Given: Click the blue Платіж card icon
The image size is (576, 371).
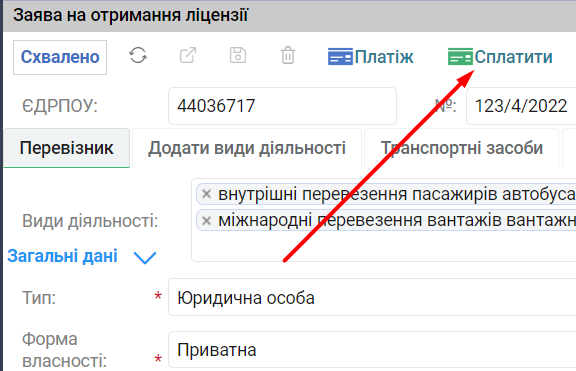Looking at the screenshot, I should 340,57.
